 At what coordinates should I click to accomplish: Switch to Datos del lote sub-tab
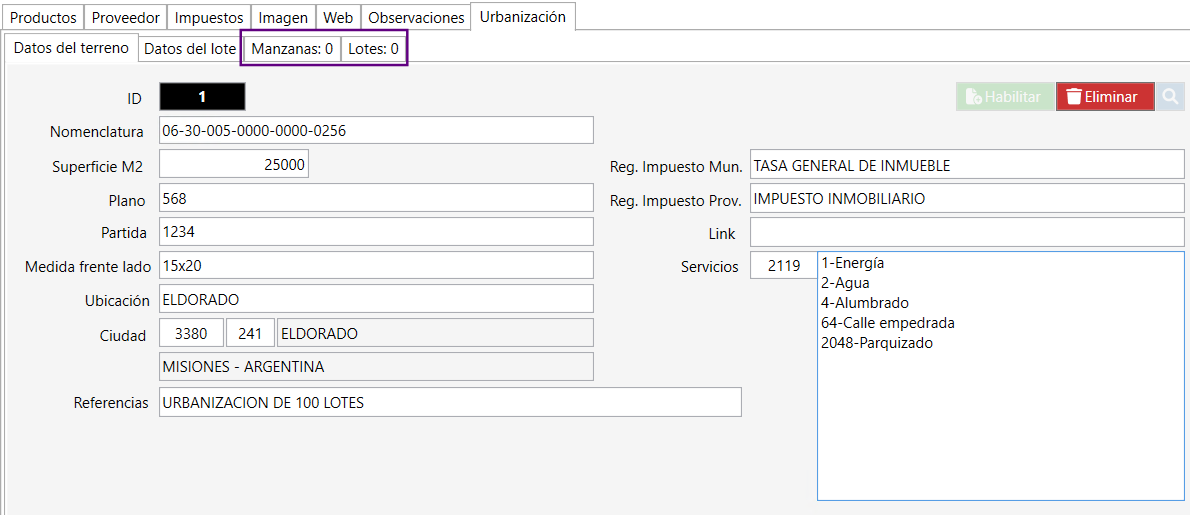click(x=190, y=48)
